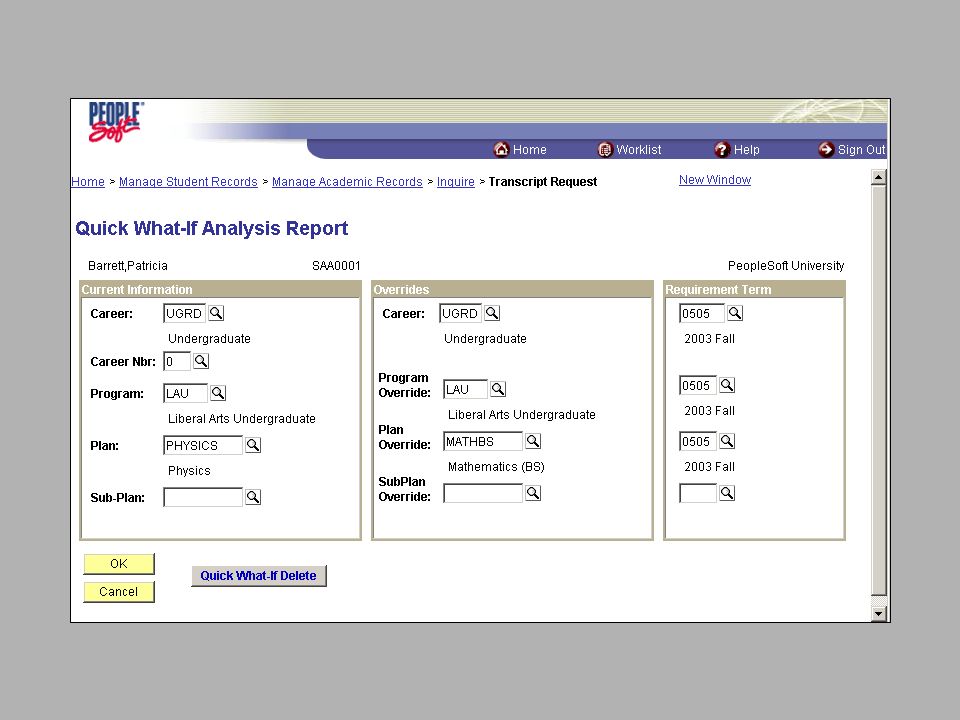This screenshot has height=720, width=960.
Task: Click the student ID SAA0001
Action: pos(336,266)
